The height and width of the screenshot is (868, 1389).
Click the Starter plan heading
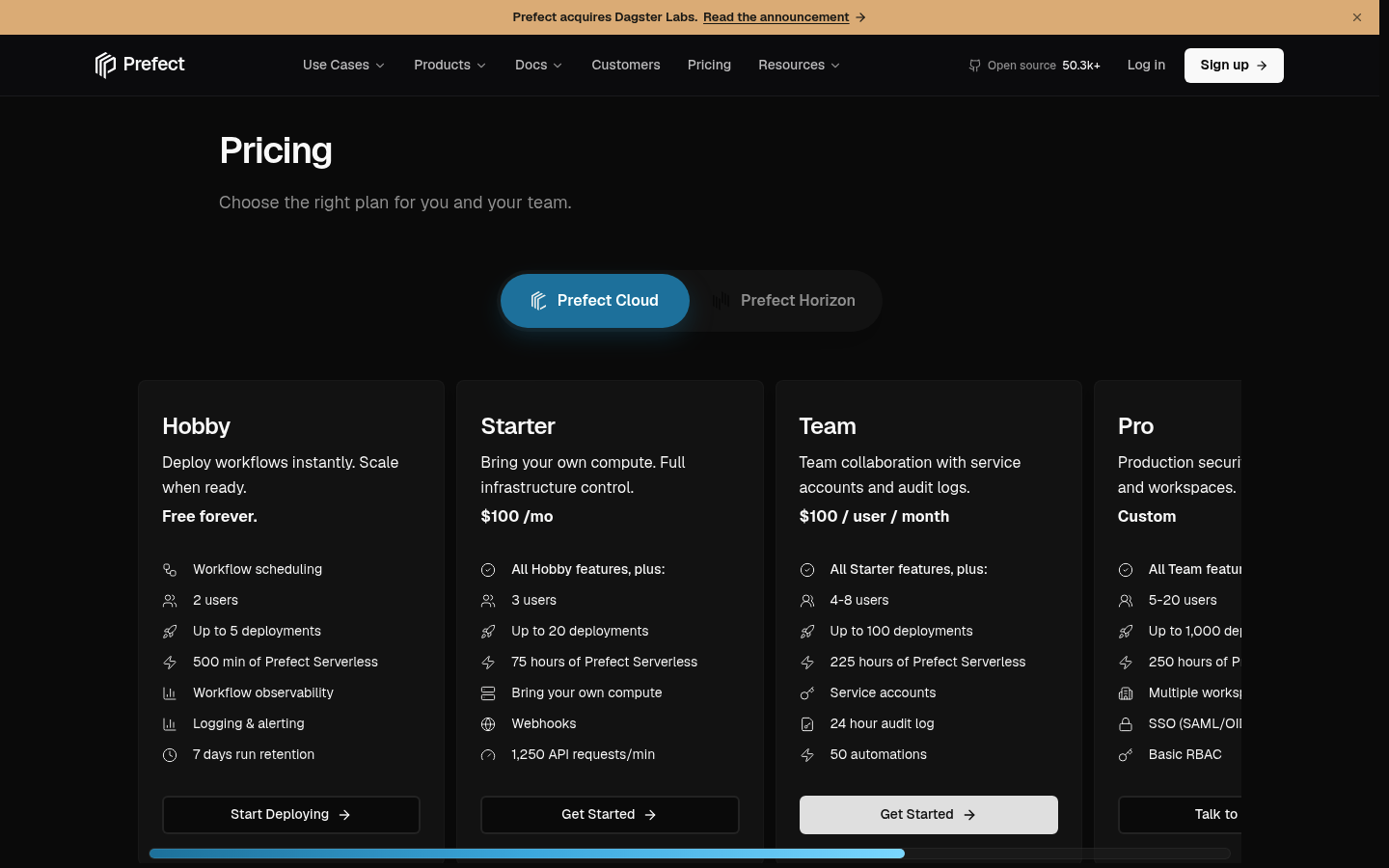click(x=518, y=426)
